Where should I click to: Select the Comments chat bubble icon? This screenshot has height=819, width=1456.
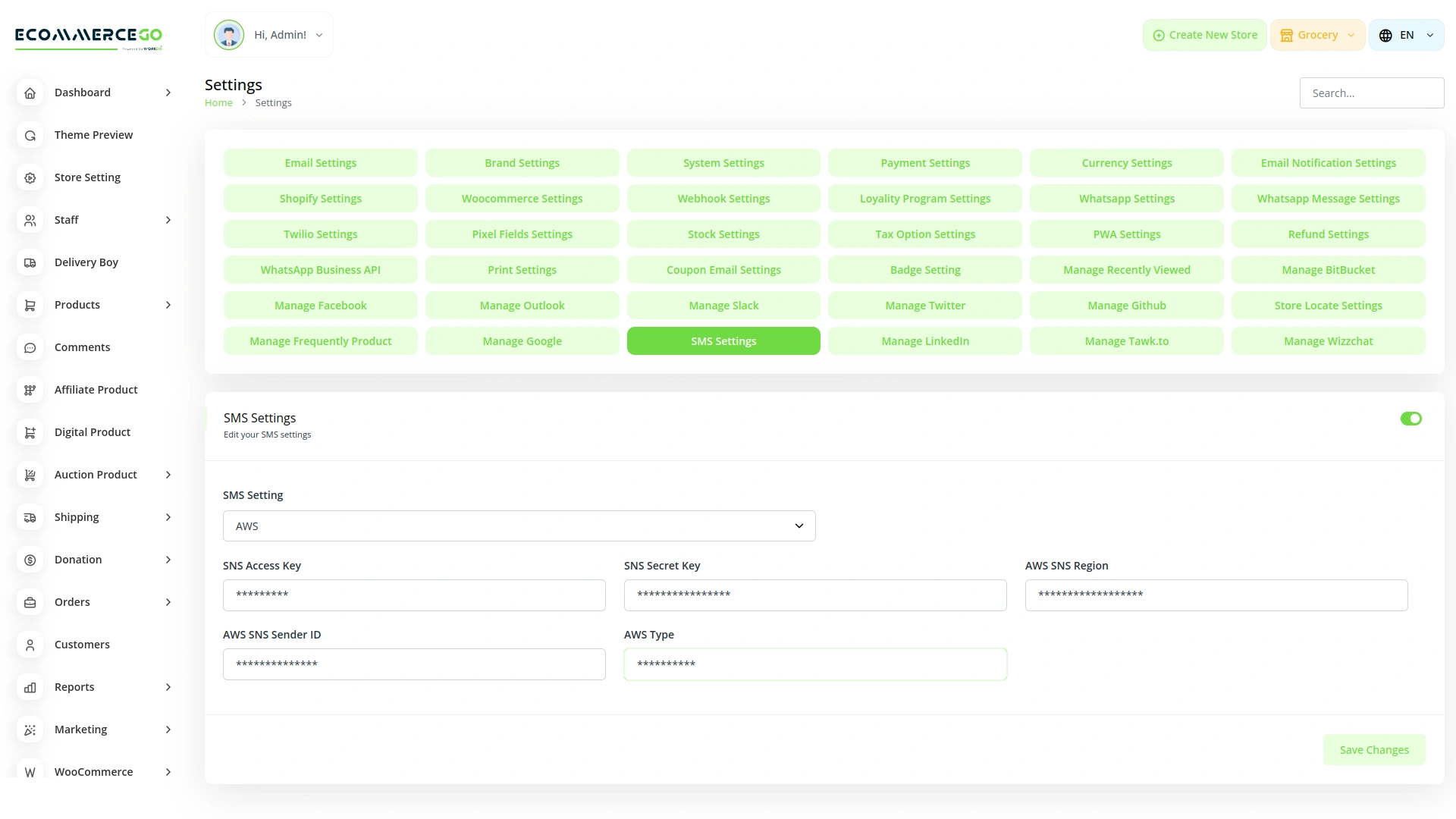[x=30, y=347]
